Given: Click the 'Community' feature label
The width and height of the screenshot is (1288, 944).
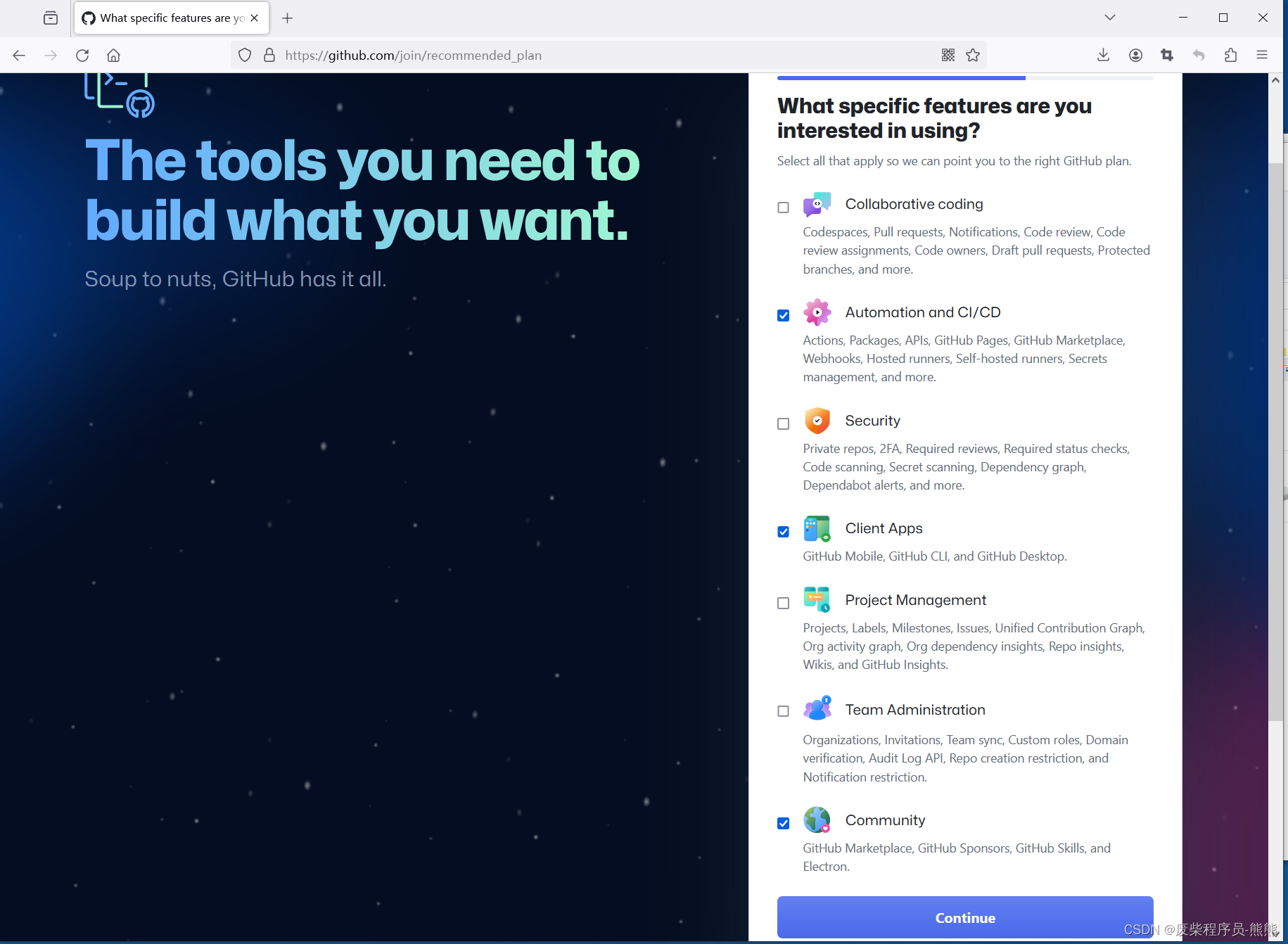Looking at the screenshot, I should coord(885,820).
